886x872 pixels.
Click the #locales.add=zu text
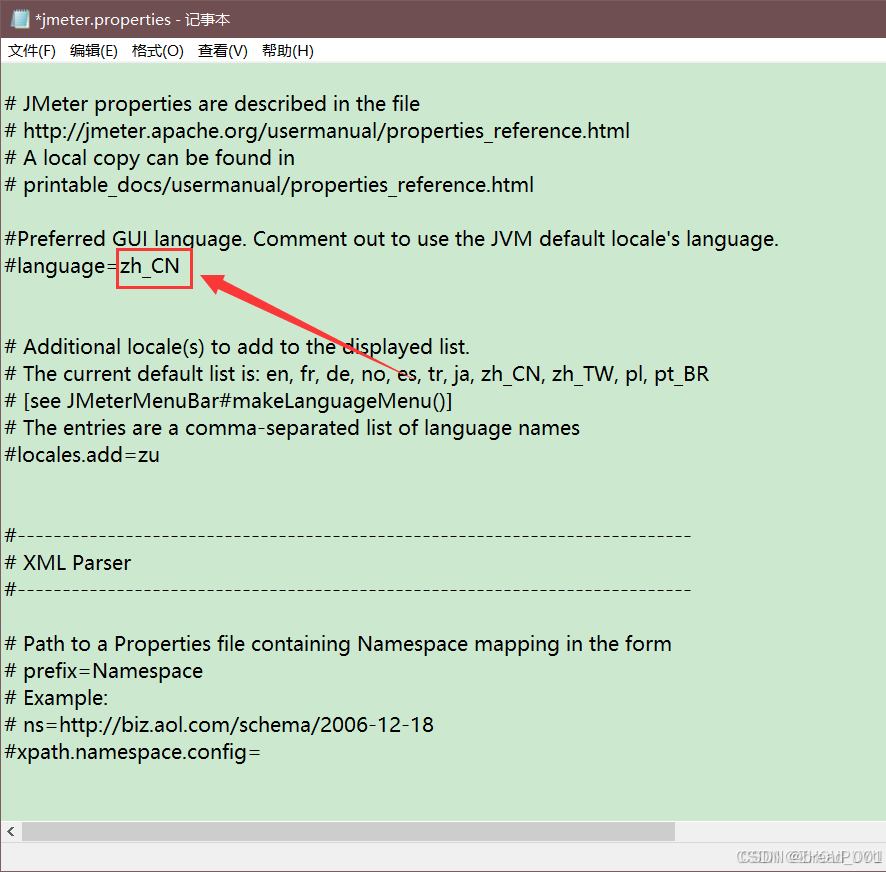[80, 454]
